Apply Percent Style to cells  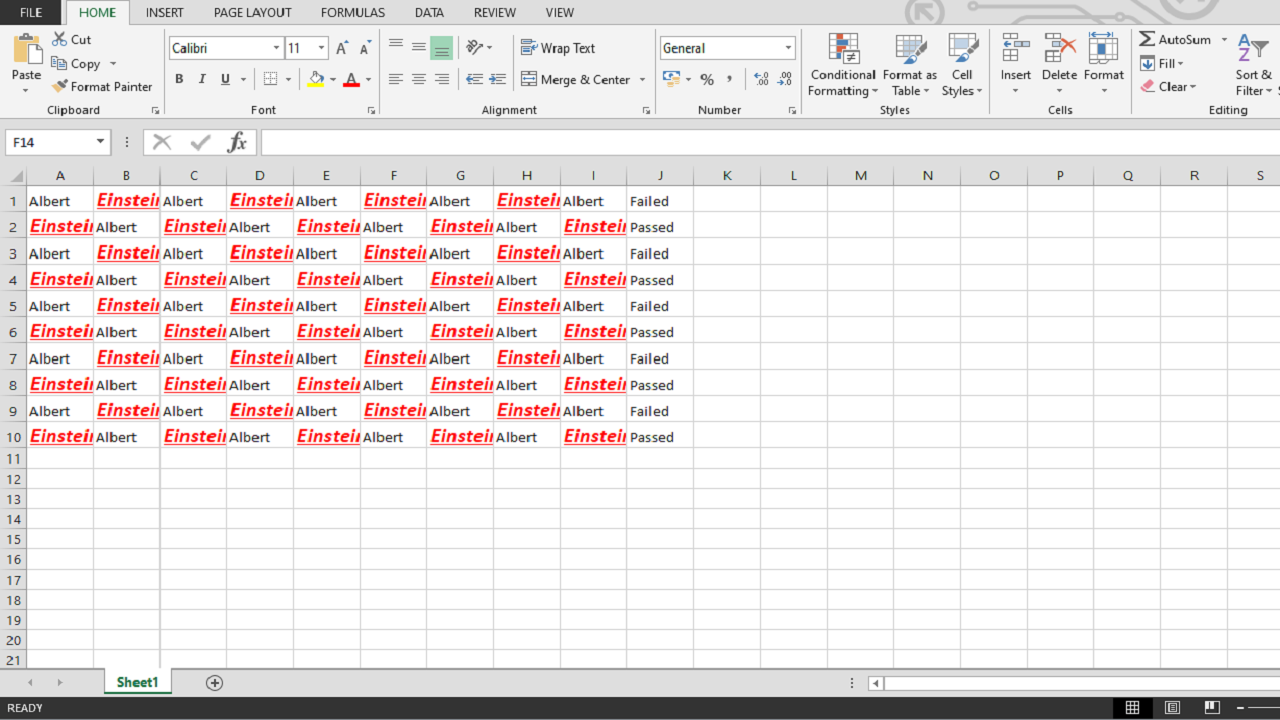707,79
